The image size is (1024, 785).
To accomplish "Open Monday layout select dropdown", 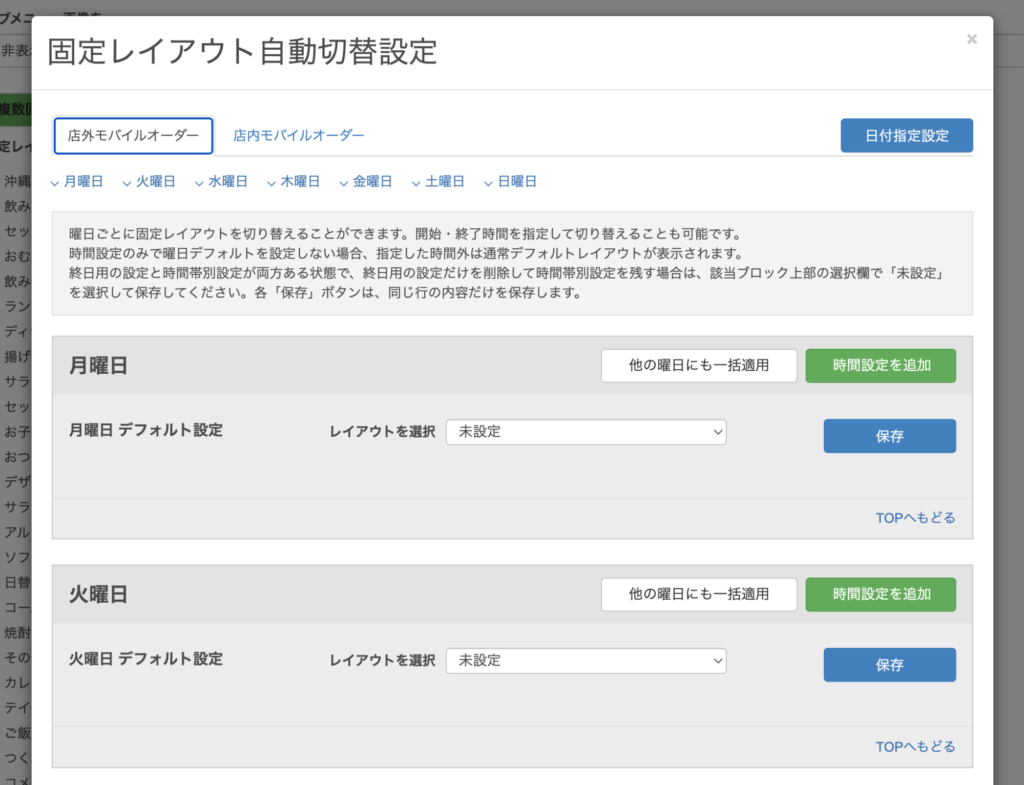I will (586, 432).
